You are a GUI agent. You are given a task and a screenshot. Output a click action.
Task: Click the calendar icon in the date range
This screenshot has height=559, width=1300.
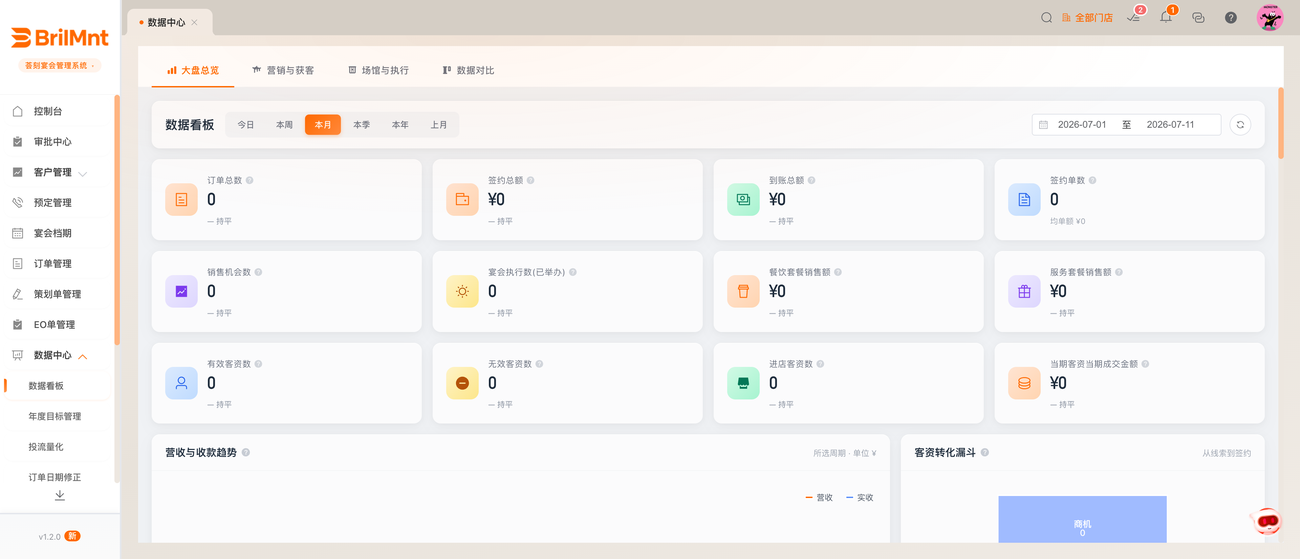[1043, 125]
